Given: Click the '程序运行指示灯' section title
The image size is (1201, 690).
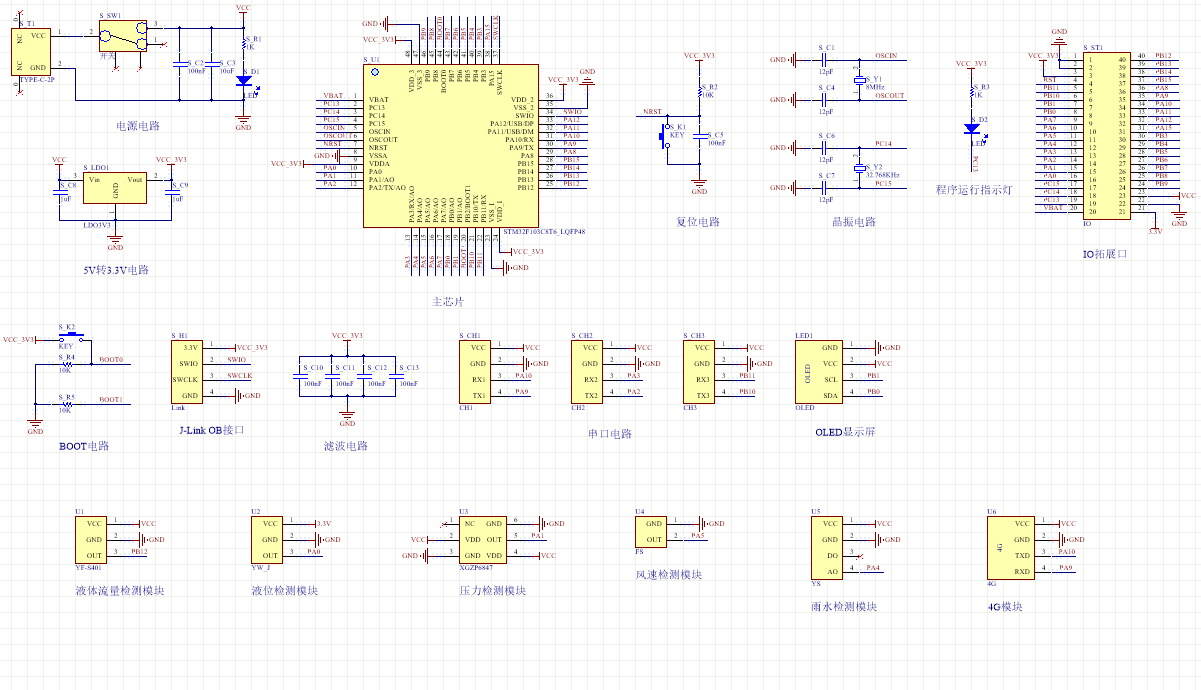Looking at the screenshot, I should point(975,190).
